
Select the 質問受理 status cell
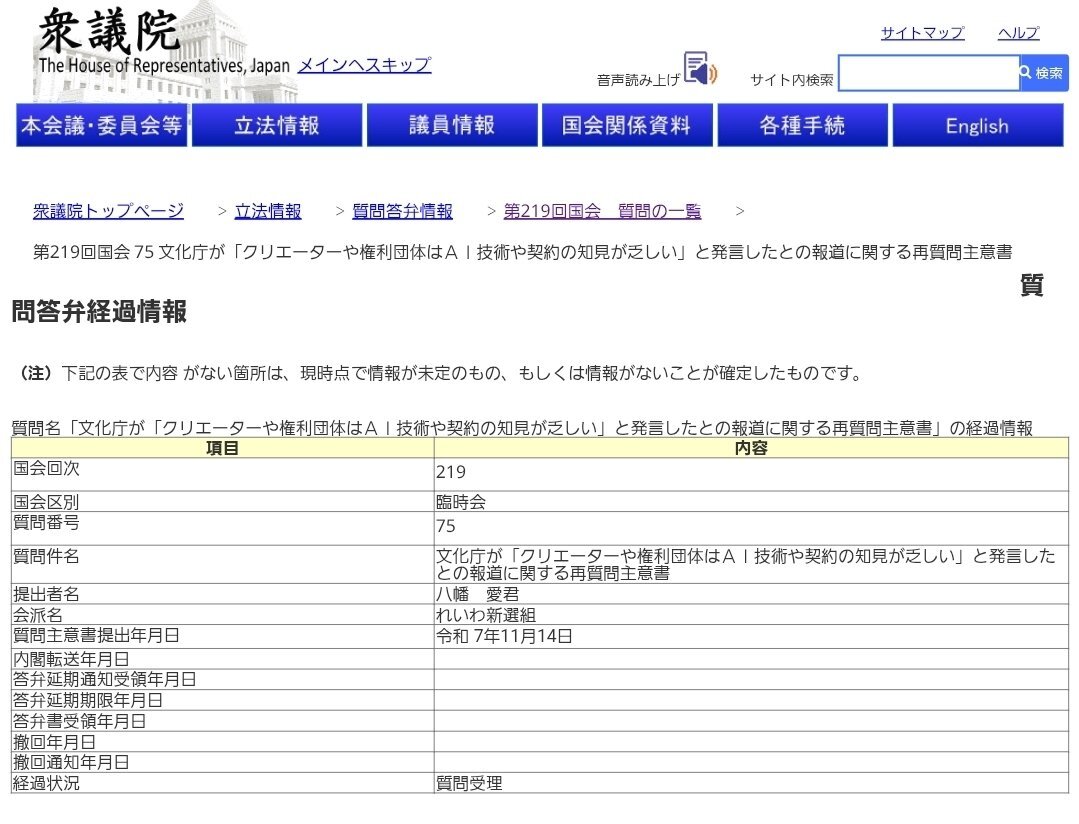pyautogui.click(x=751, y=783)
